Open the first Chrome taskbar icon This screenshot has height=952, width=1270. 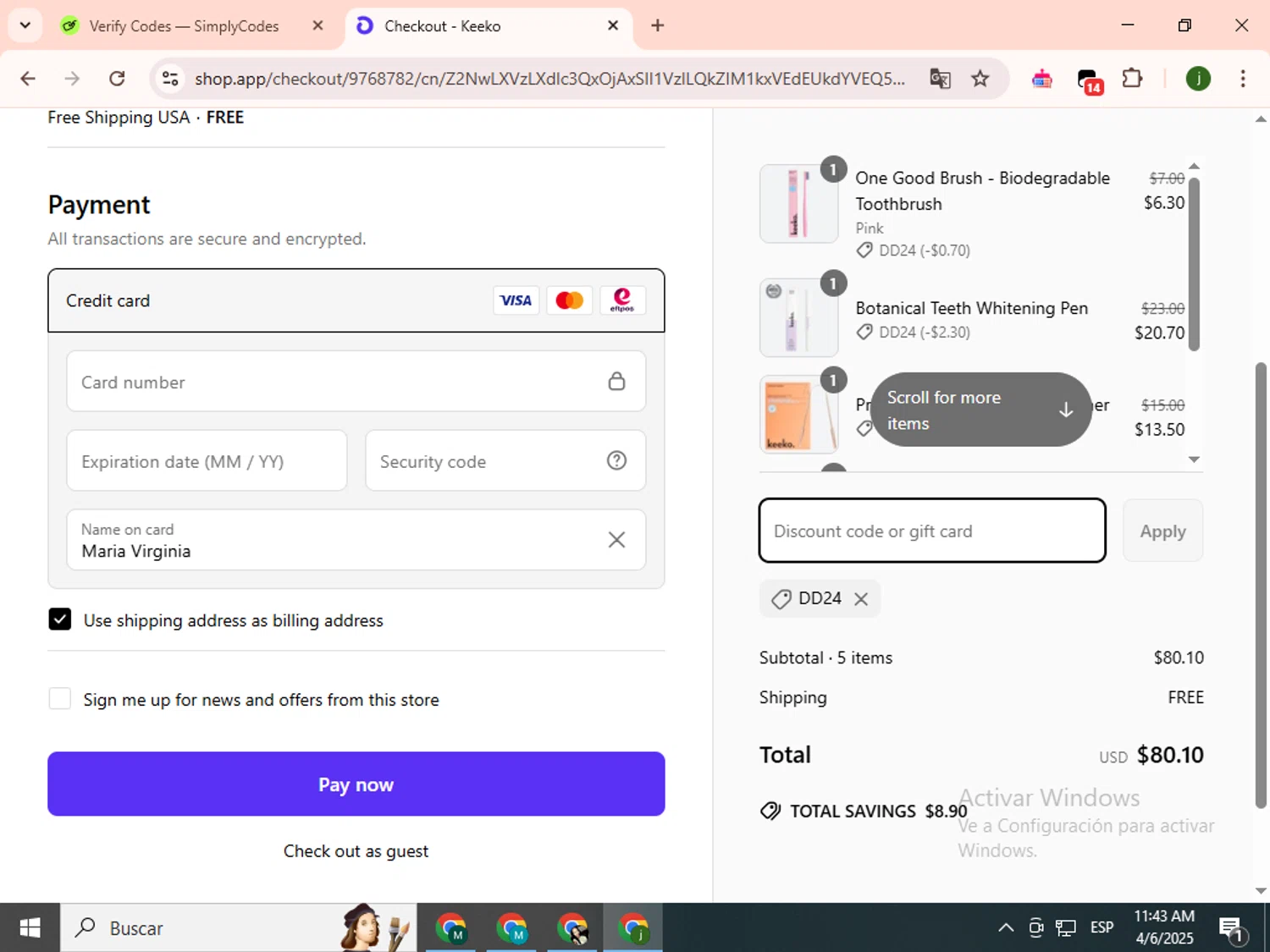(x=451, y=927)
